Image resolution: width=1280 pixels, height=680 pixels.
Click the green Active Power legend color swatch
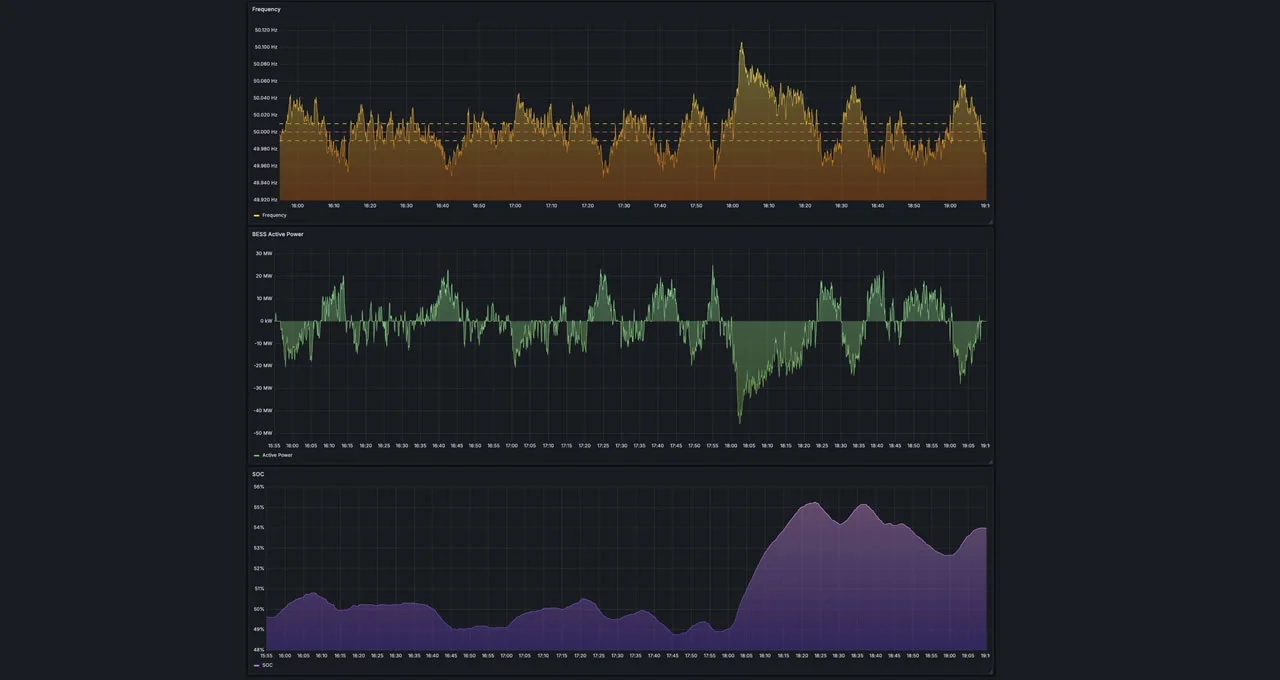pyautogui.click(x=257, y=455)
